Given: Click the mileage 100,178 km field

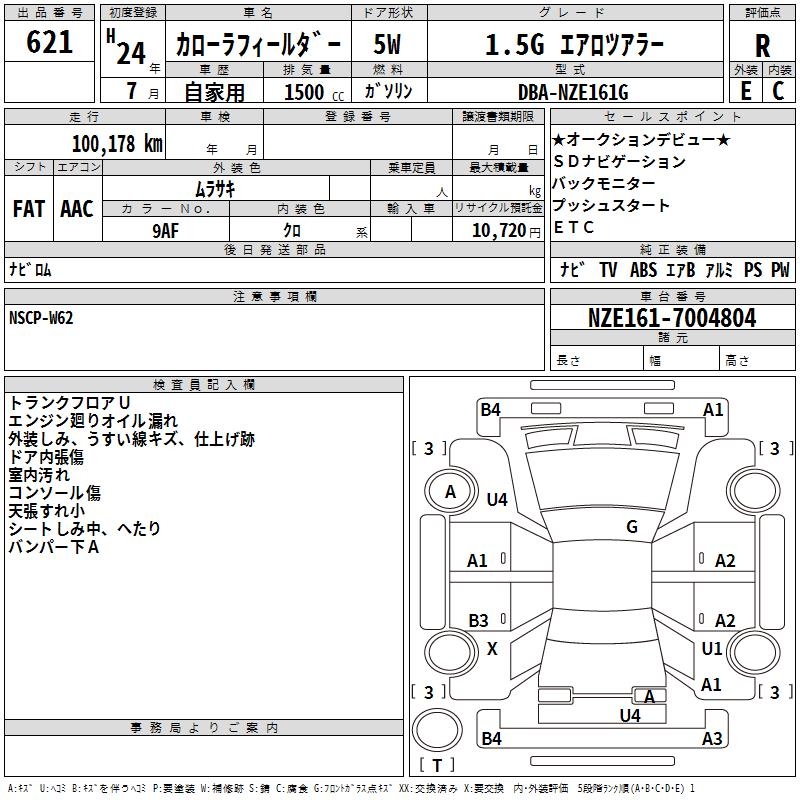Looking at the screenshot, I should [85, 142].
